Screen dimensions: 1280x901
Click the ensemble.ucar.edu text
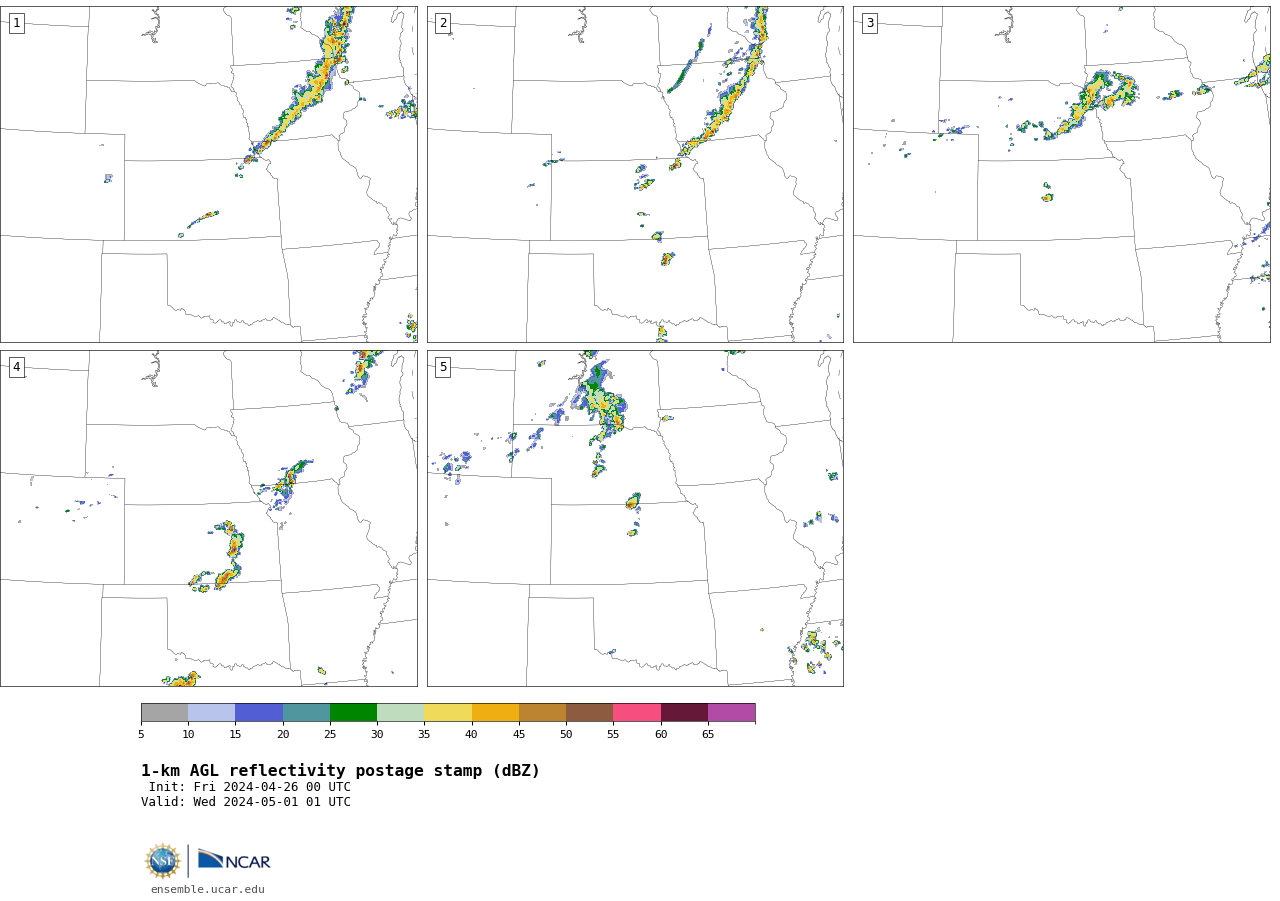click(x=208, y=889)
